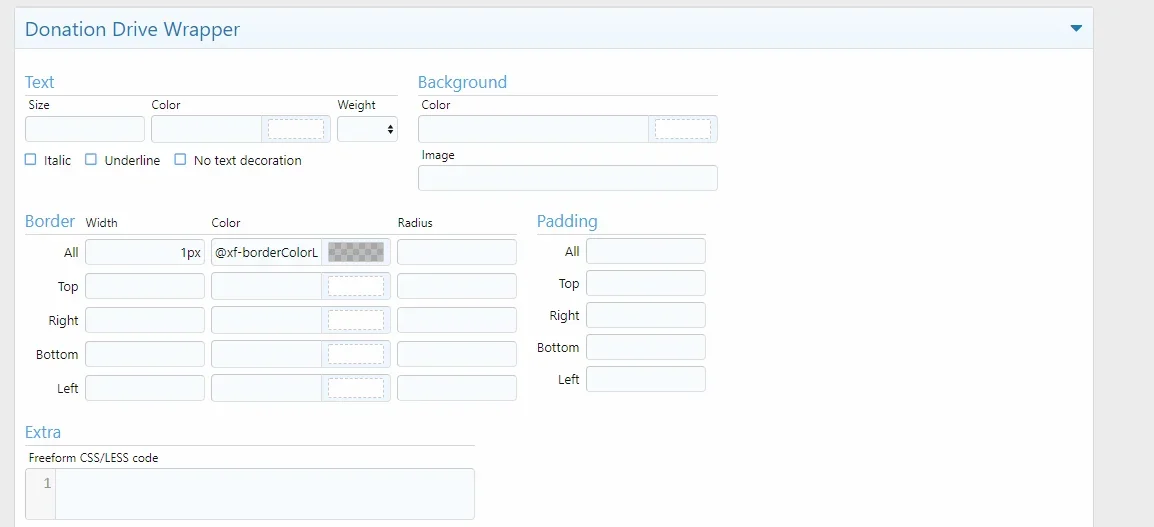Click the Border section heading

tap(50, 221)
